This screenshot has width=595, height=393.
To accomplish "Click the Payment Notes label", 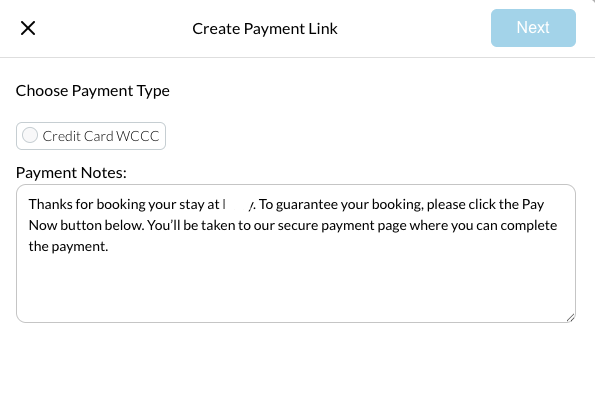I will 71,173.
